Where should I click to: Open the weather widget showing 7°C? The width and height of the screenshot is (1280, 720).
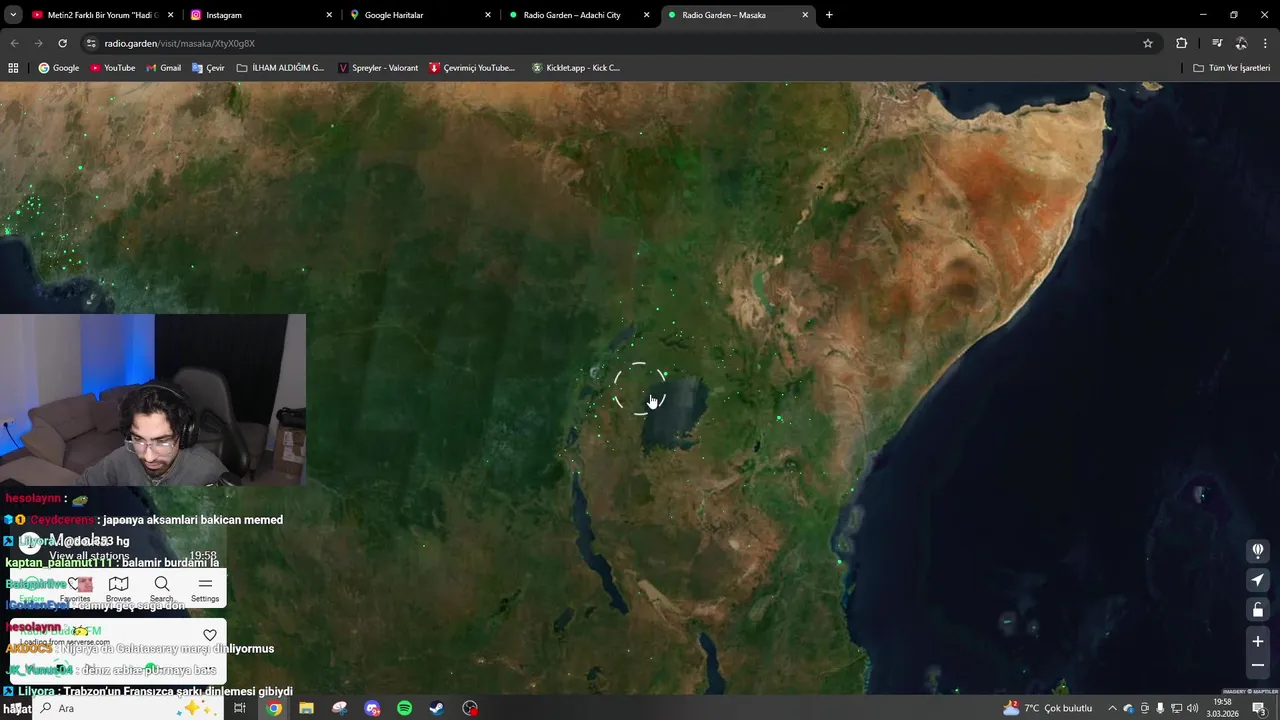[x=1048, y=708]
